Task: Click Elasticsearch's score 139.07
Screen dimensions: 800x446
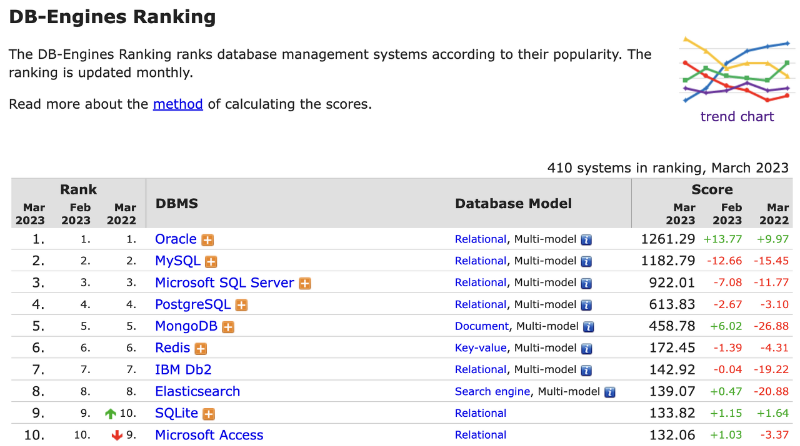Action: [x=672, y=391]
